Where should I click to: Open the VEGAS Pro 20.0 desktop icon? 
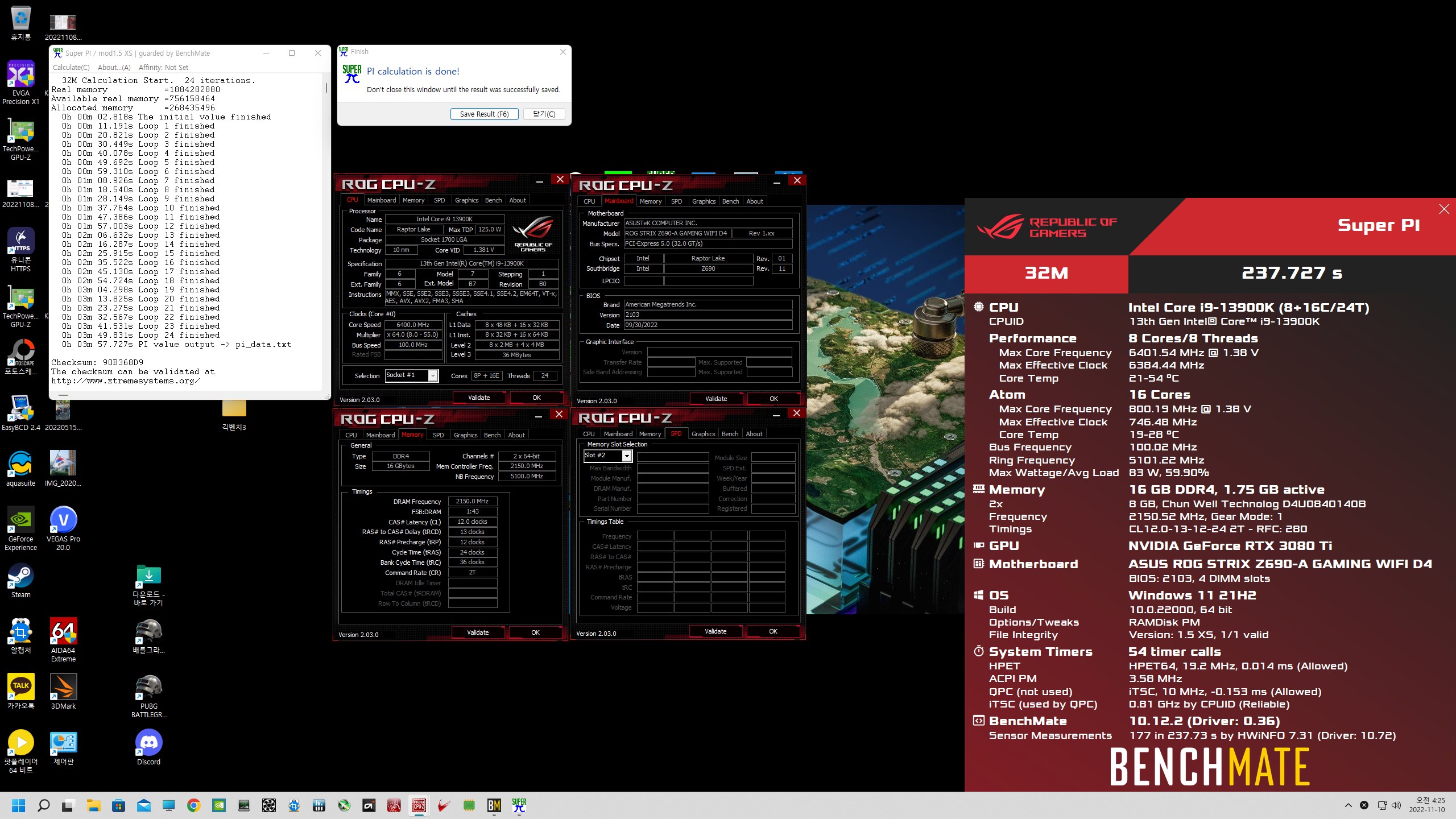(x=63, y=528)
